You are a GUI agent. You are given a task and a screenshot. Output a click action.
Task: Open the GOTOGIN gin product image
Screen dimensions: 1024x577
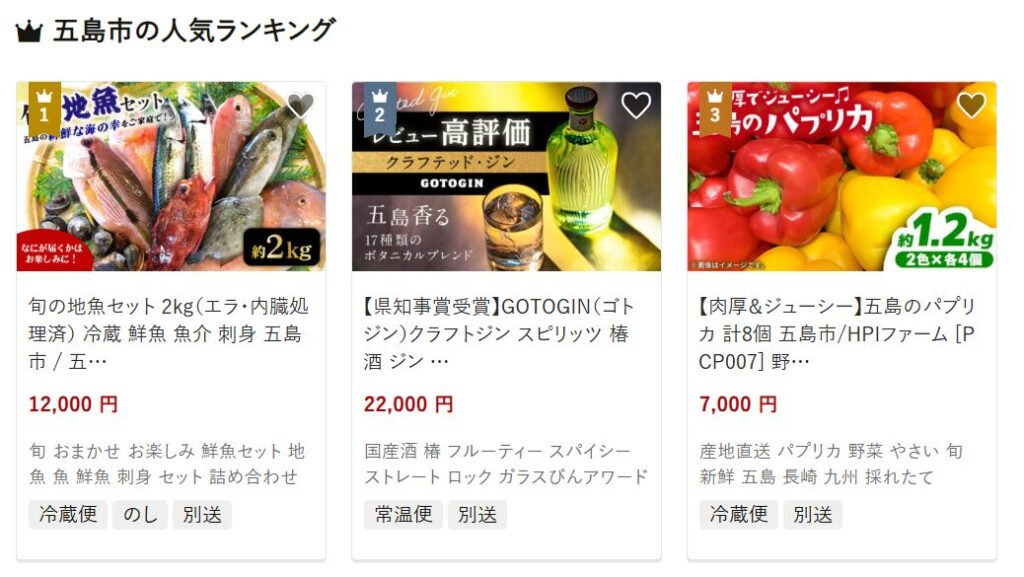[506, 176]
